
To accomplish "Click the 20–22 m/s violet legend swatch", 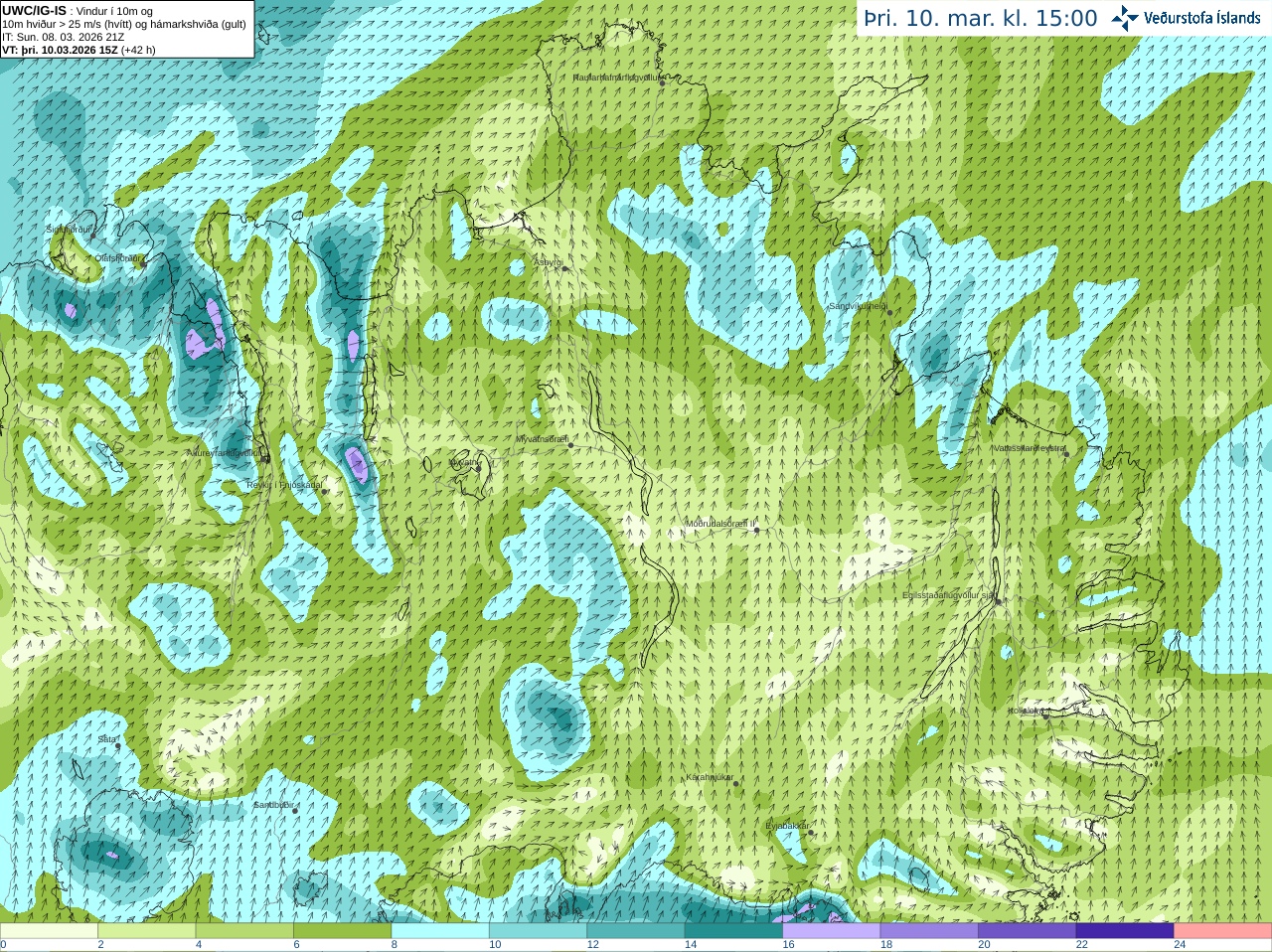I will click(1028, 931).
